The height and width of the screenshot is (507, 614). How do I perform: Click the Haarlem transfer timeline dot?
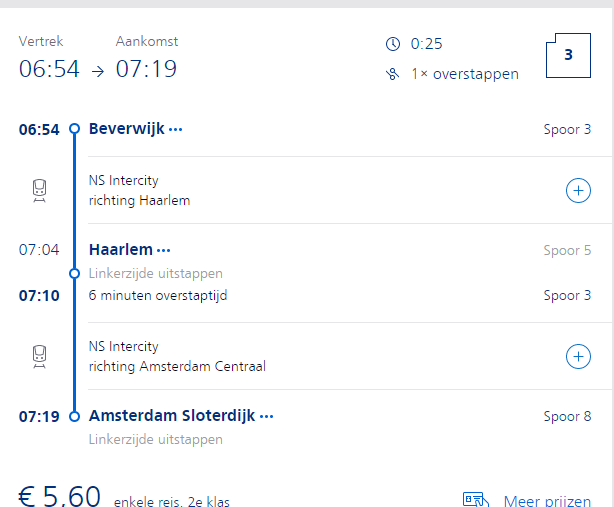(74, 272)
